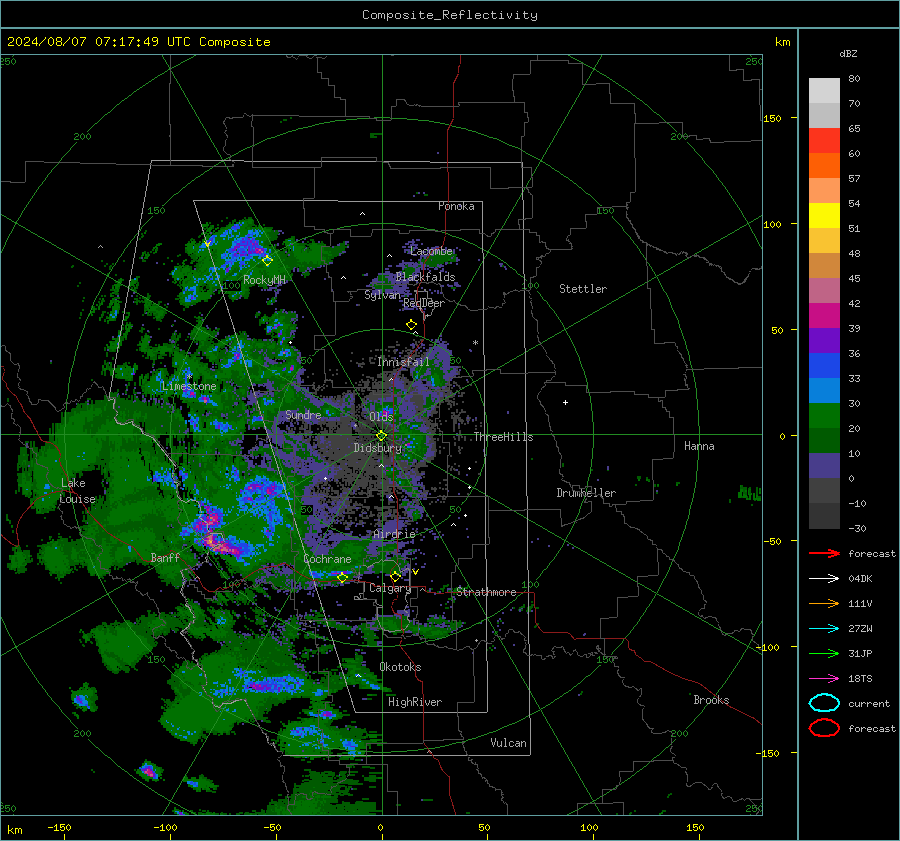
Task: Click the red forecast arrow in legend
Action: (824, 553)
